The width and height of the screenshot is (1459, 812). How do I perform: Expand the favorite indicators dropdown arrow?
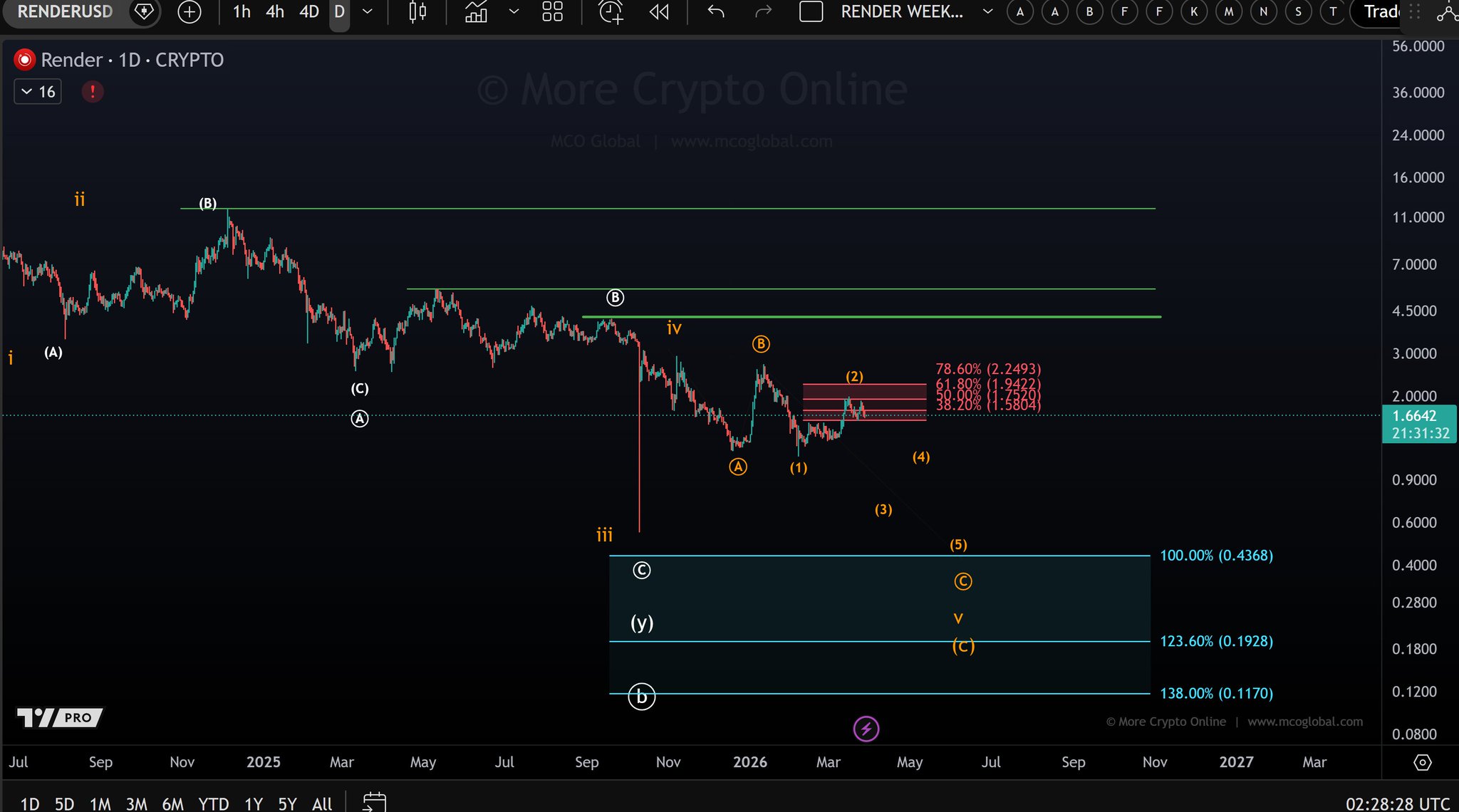point(514,11)
